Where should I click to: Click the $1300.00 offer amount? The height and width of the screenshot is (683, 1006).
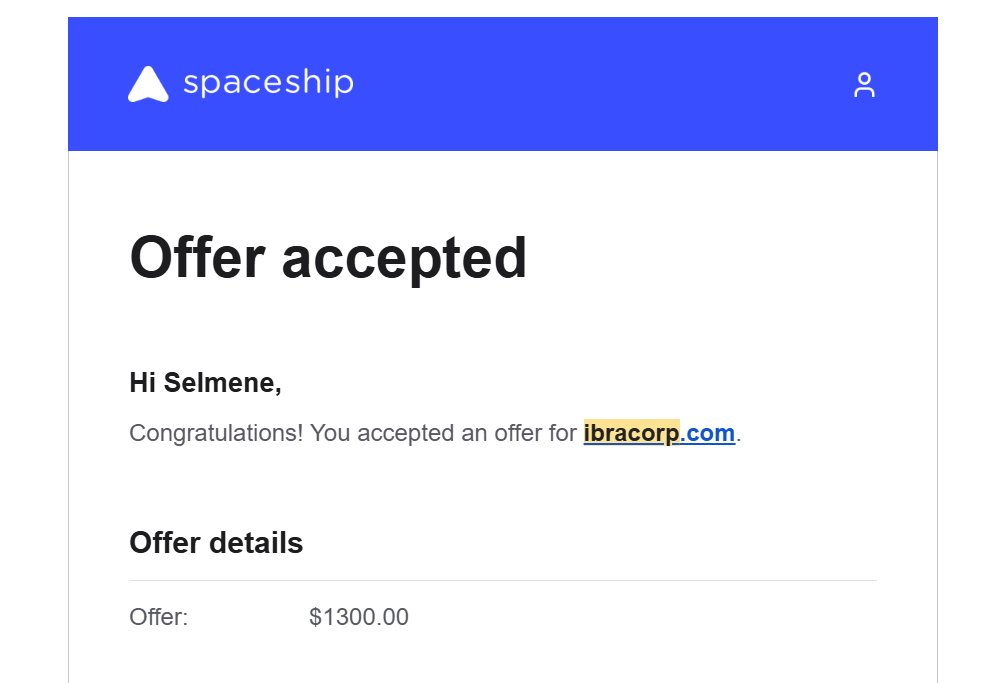pyautogui.click(x=359, y=617)
